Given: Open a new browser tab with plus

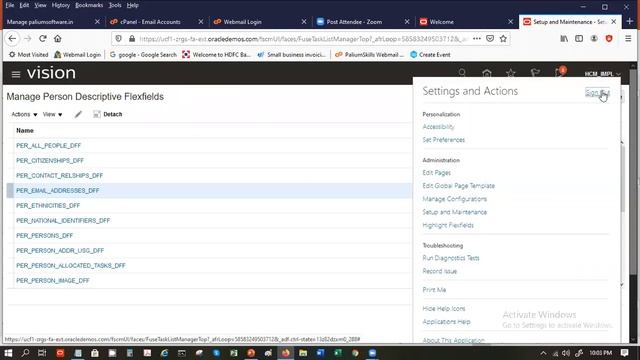Looking at the screenshot, I should (x=630, y=22).
